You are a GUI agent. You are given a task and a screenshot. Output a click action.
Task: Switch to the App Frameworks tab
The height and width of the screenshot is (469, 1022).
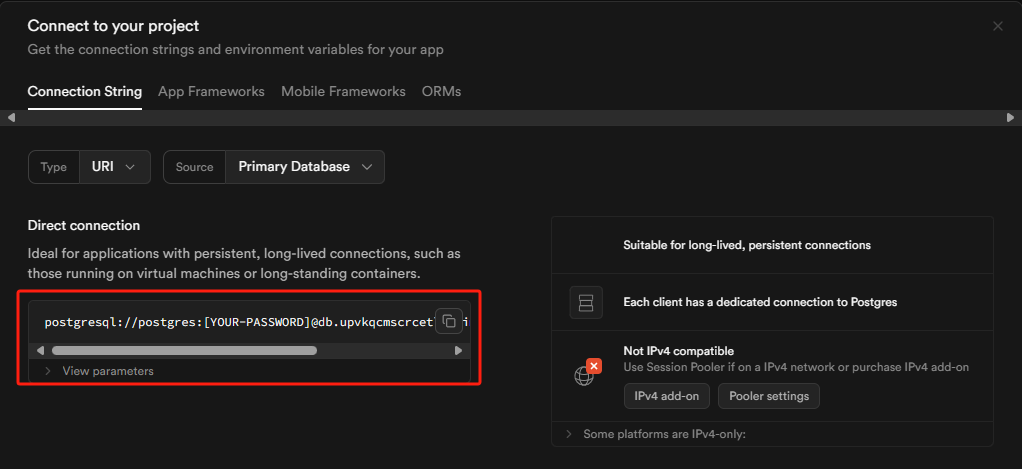pyautogui.click(x=211, y=92)
